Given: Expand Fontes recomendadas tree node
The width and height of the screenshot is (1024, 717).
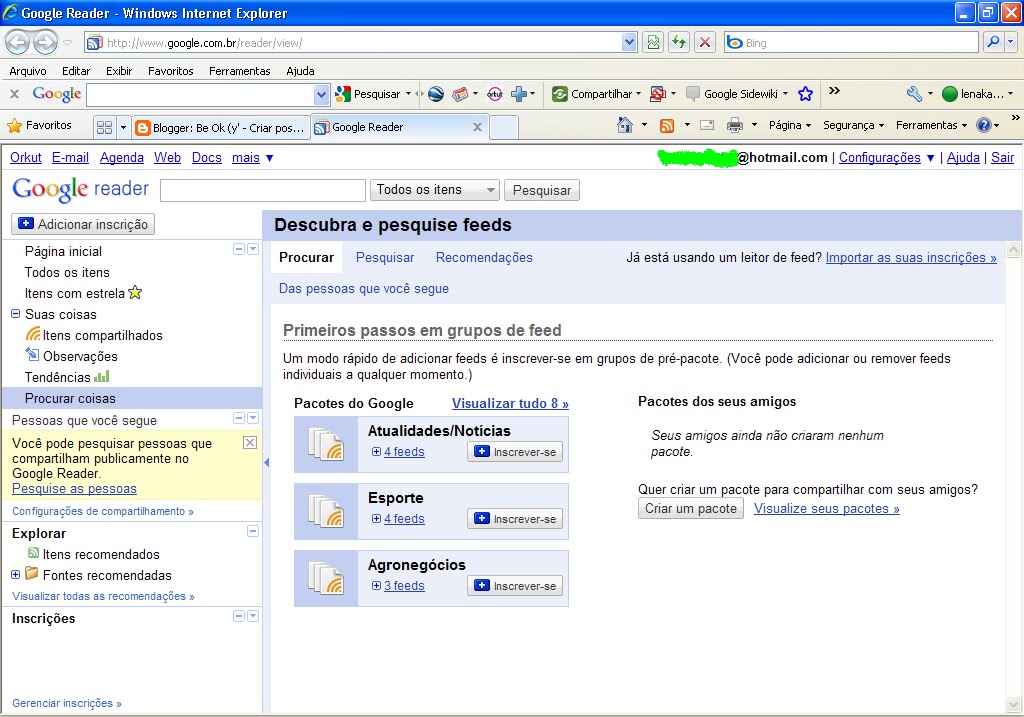Looking at the screenshot, I should pyautogui.click(x=16, y=575).
